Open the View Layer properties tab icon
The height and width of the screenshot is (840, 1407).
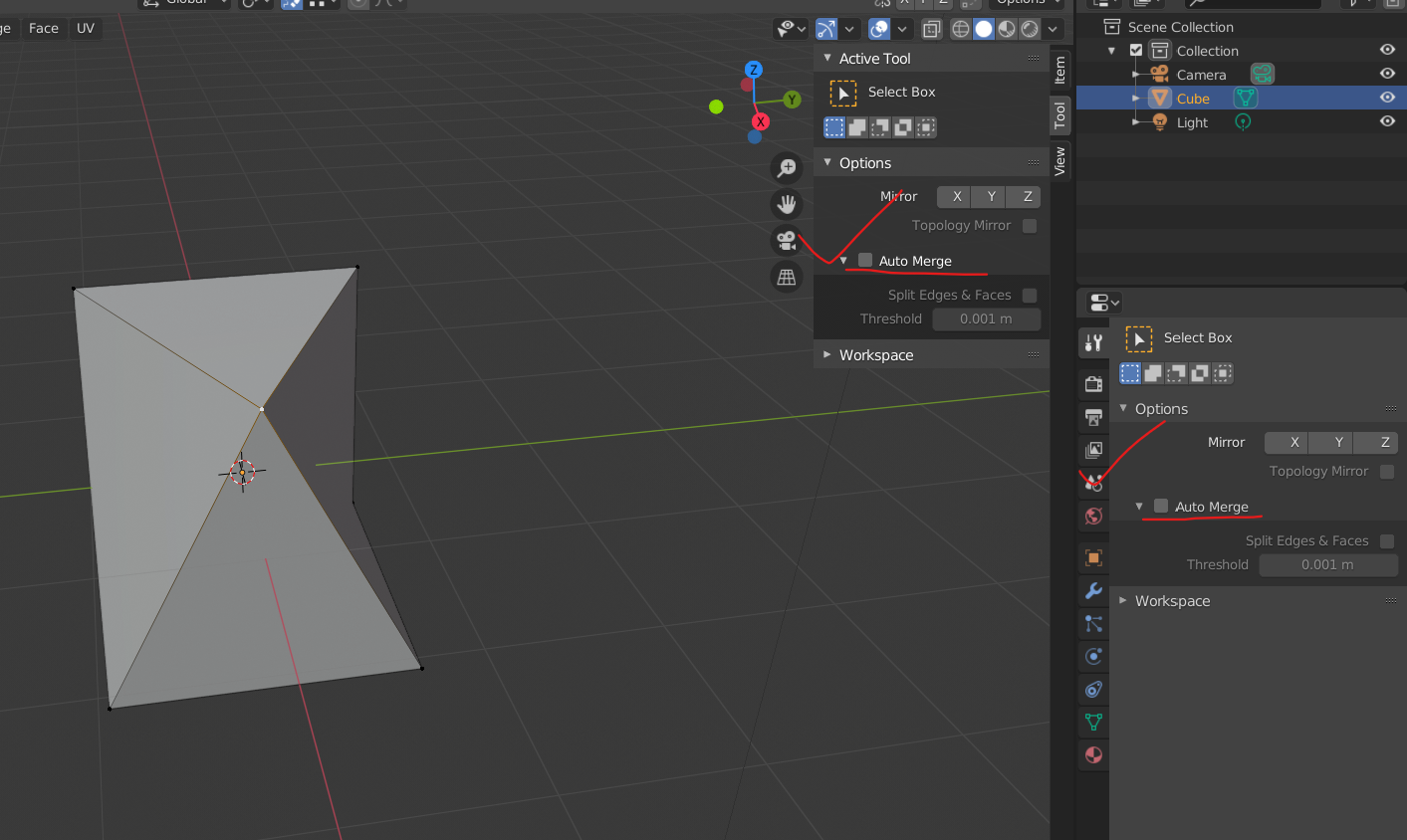pyautogui.click(x=1093, y=450)
